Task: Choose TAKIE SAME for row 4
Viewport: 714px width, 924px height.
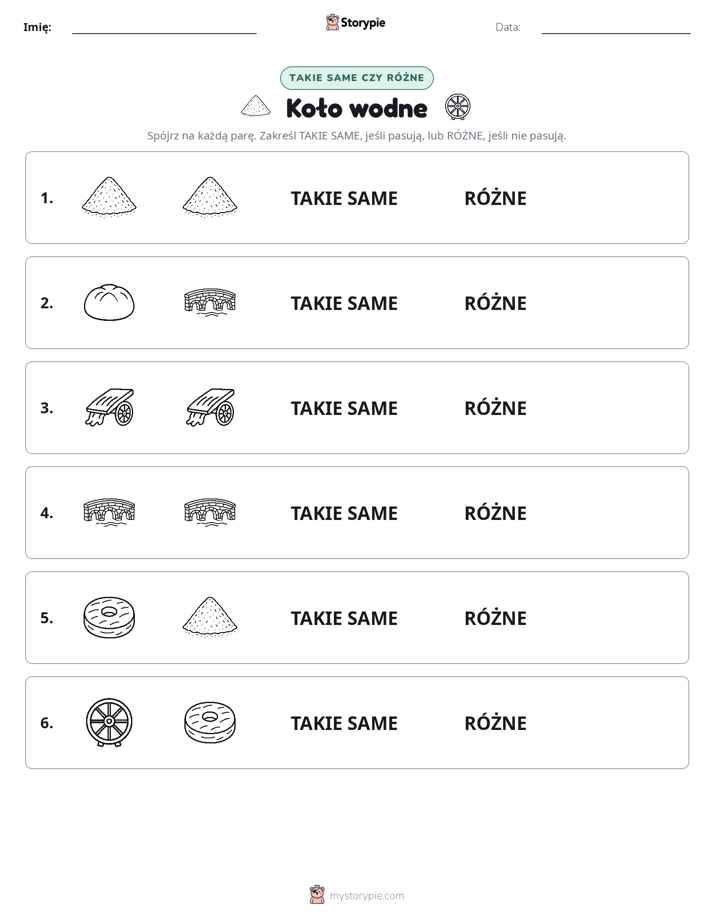Action: click(344, 513)
